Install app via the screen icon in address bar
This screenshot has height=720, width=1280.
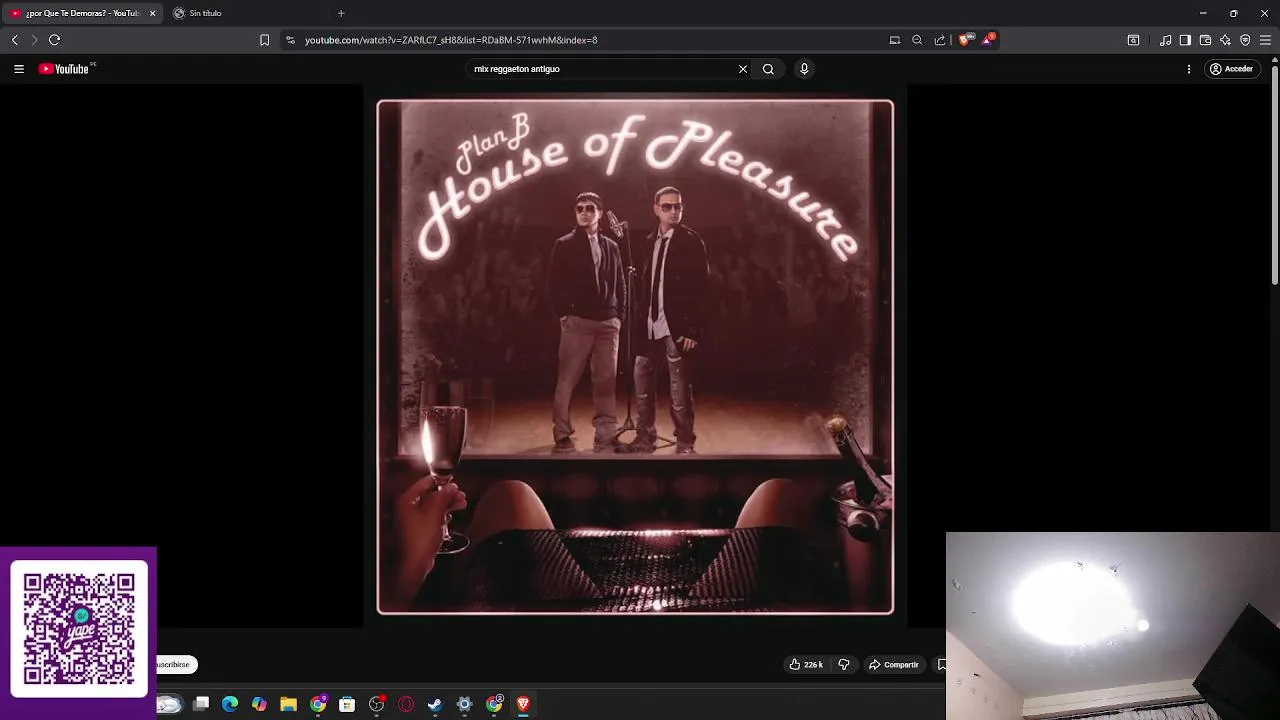click(x=895, y=40)
